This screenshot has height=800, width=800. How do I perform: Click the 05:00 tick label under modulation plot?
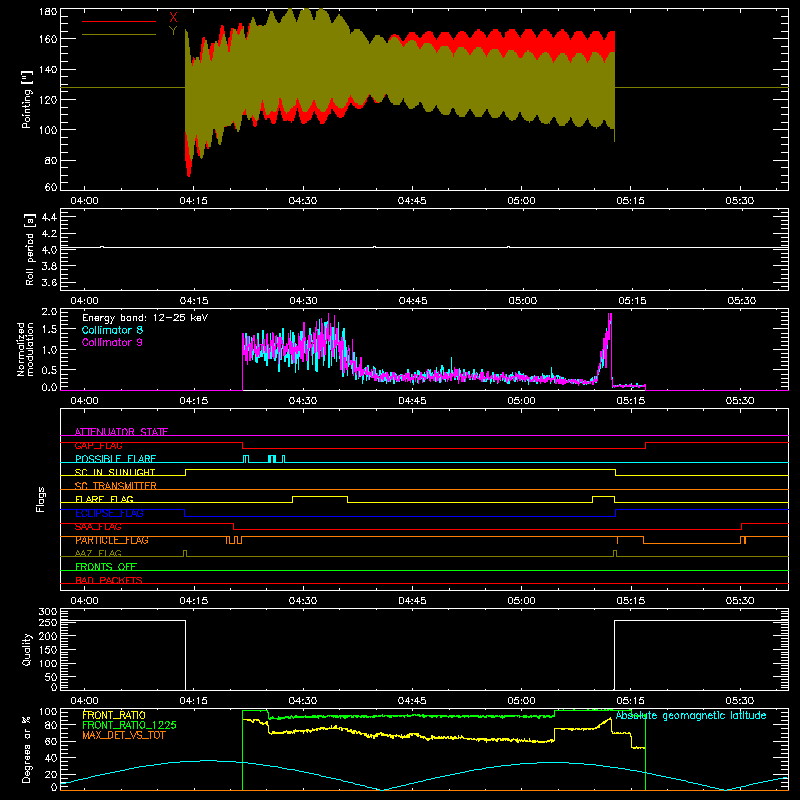(521, 401)
